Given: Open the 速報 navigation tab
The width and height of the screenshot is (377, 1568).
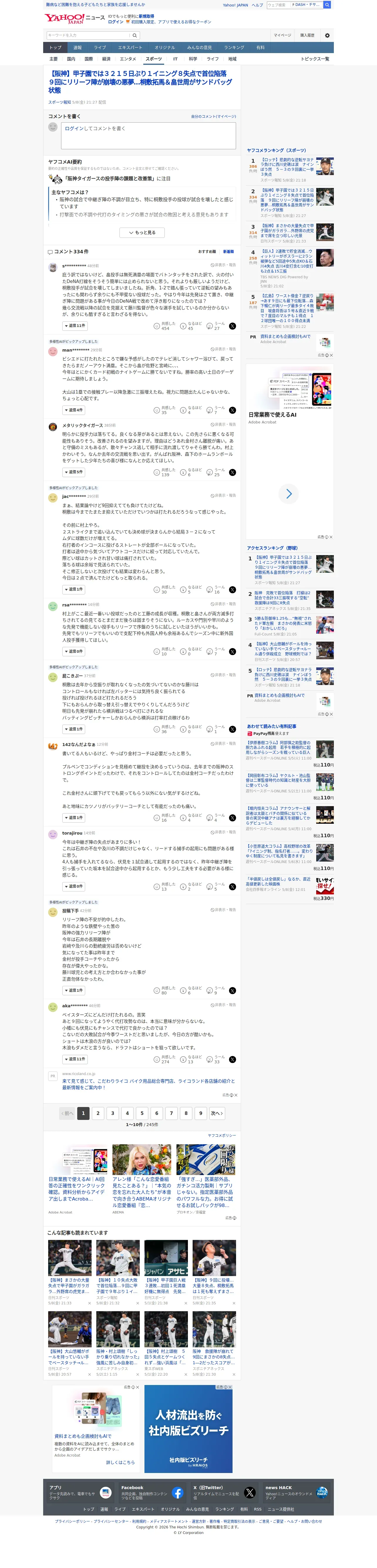Looking at the screenshot, I should [x=77, y=48].
